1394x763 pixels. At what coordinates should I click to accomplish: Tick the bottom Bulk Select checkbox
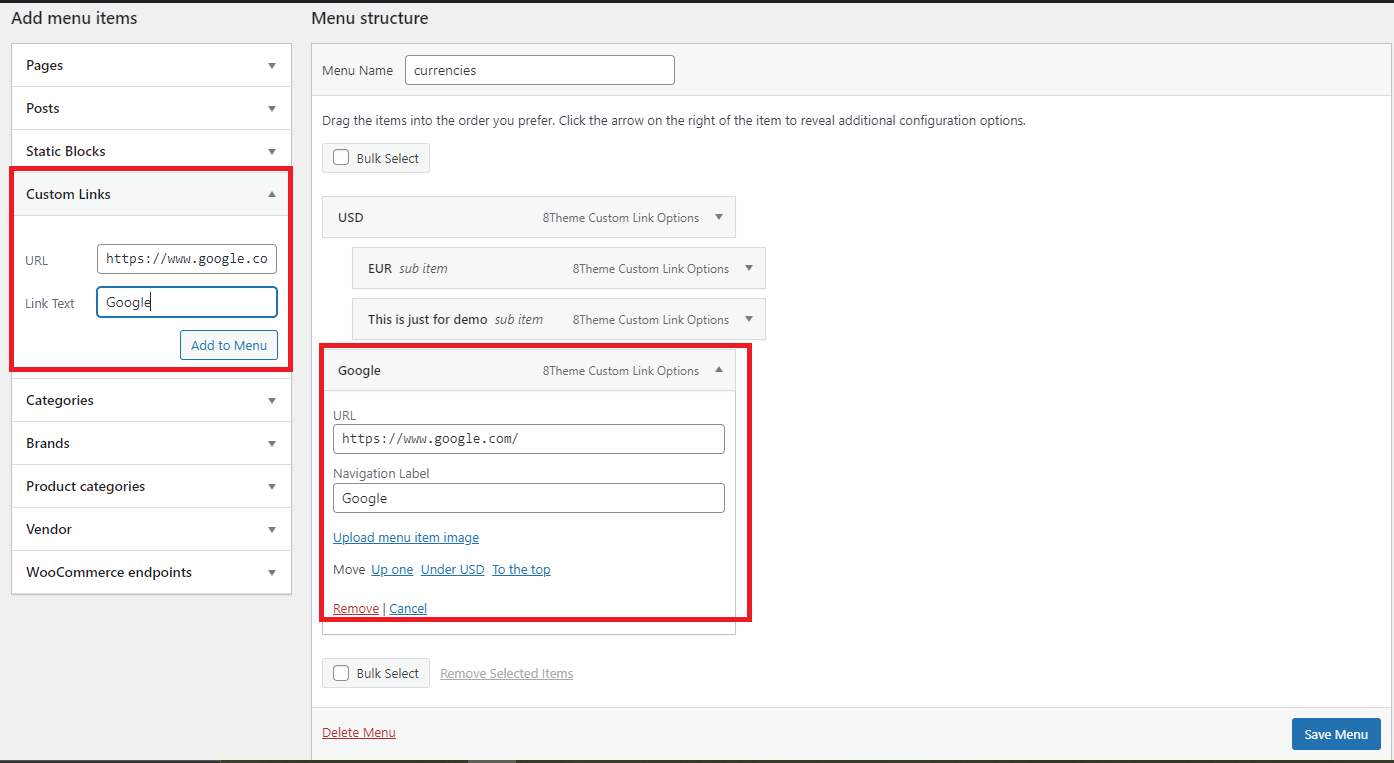pyautogui.click(x=341, y=673)
